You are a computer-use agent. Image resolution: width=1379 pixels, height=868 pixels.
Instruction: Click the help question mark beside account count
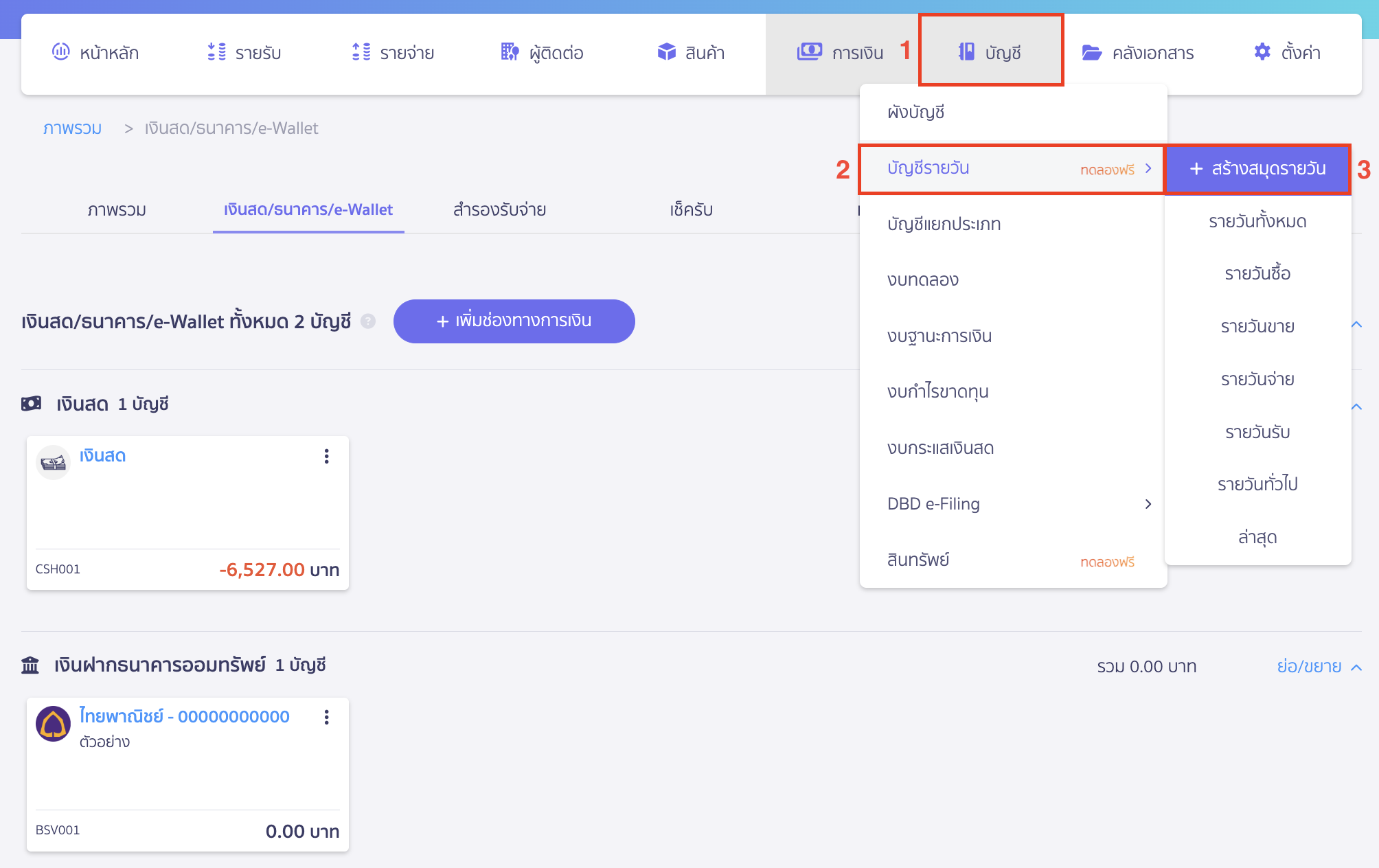click(368, 321)
